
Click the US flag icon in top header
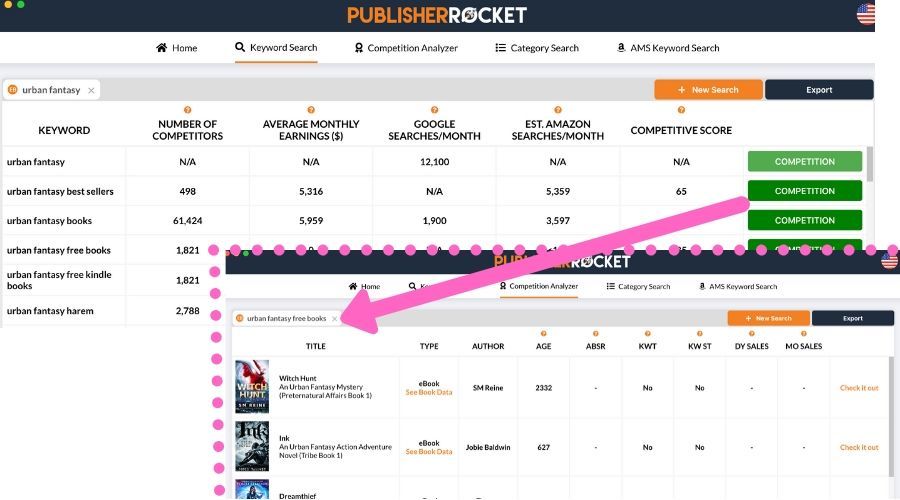866,15
